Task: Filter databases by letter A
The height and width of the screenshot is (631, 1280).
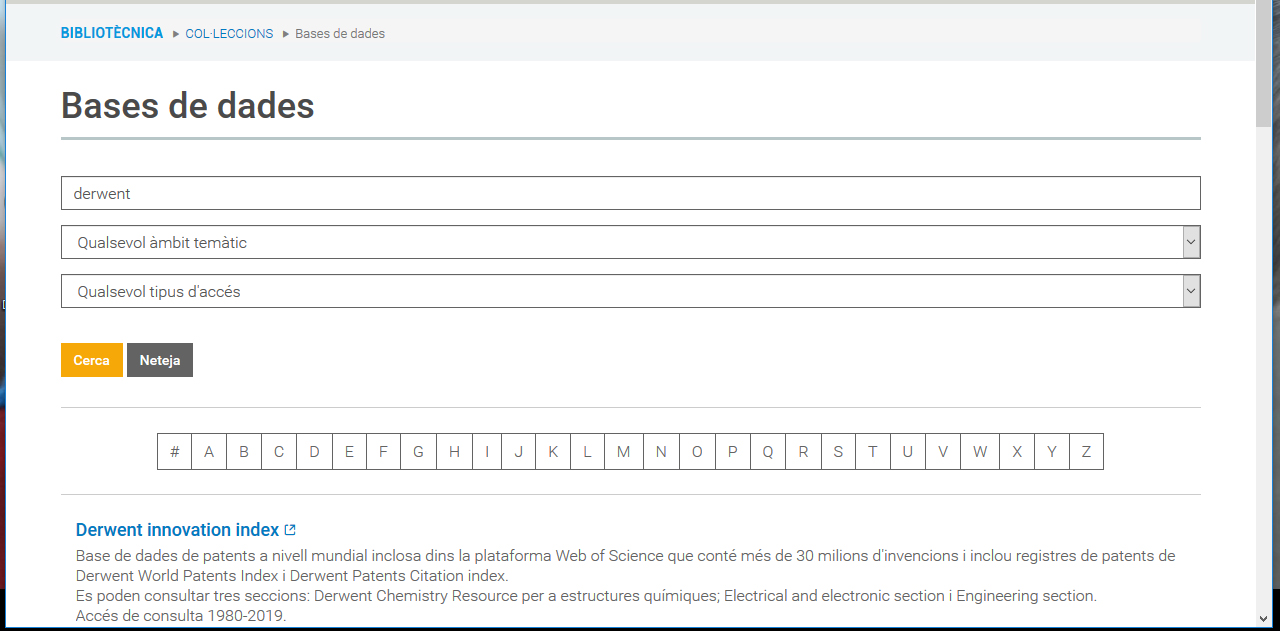Action: (x=209, y=452)
